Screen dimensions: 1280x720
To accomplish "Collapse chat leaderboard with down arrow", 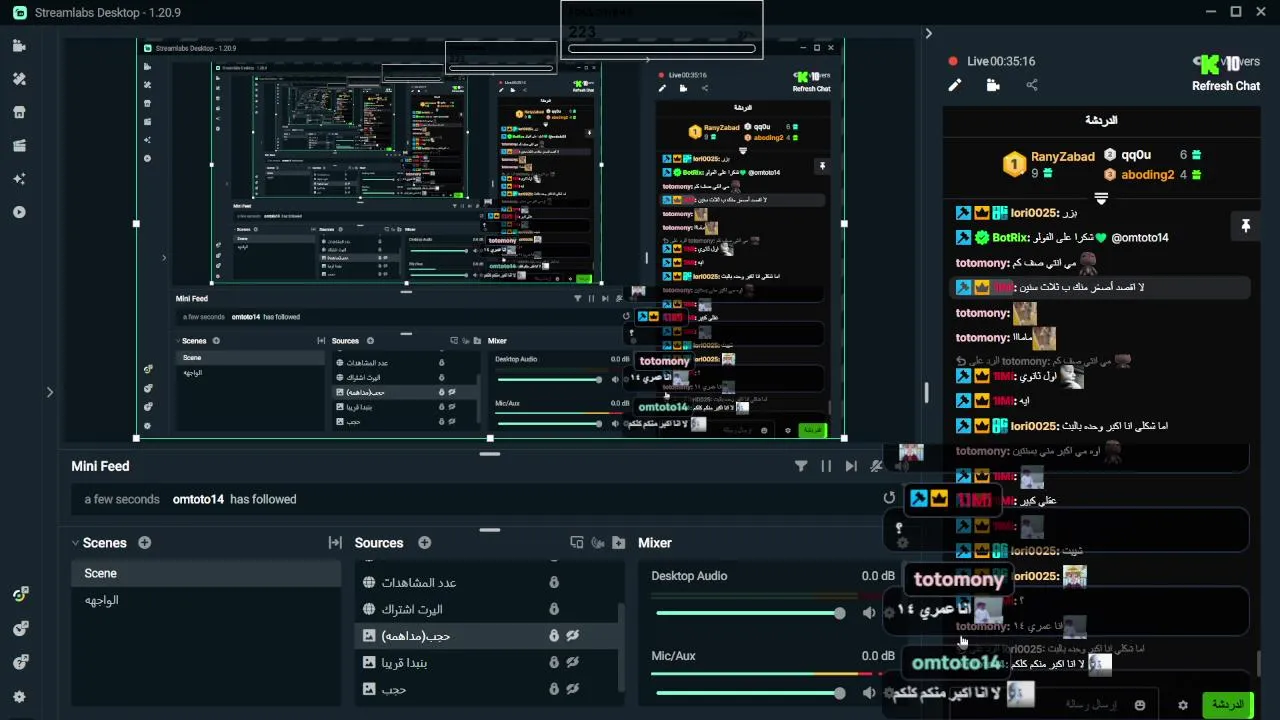I will [x=1101, y=199].
